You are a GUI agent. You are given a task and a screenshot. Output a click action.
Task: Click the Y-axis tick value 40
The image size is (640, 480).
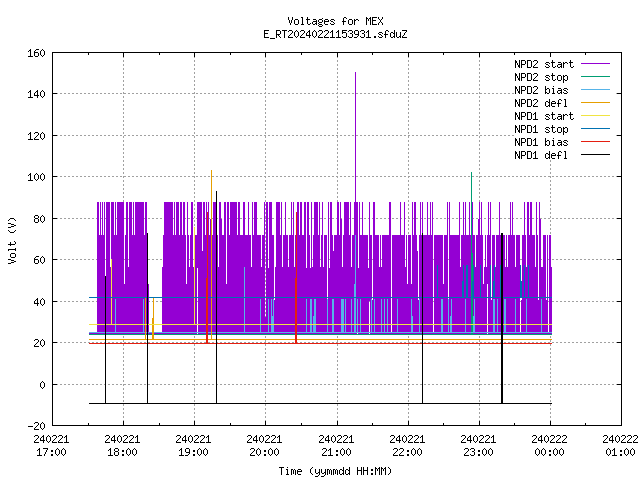39,302
